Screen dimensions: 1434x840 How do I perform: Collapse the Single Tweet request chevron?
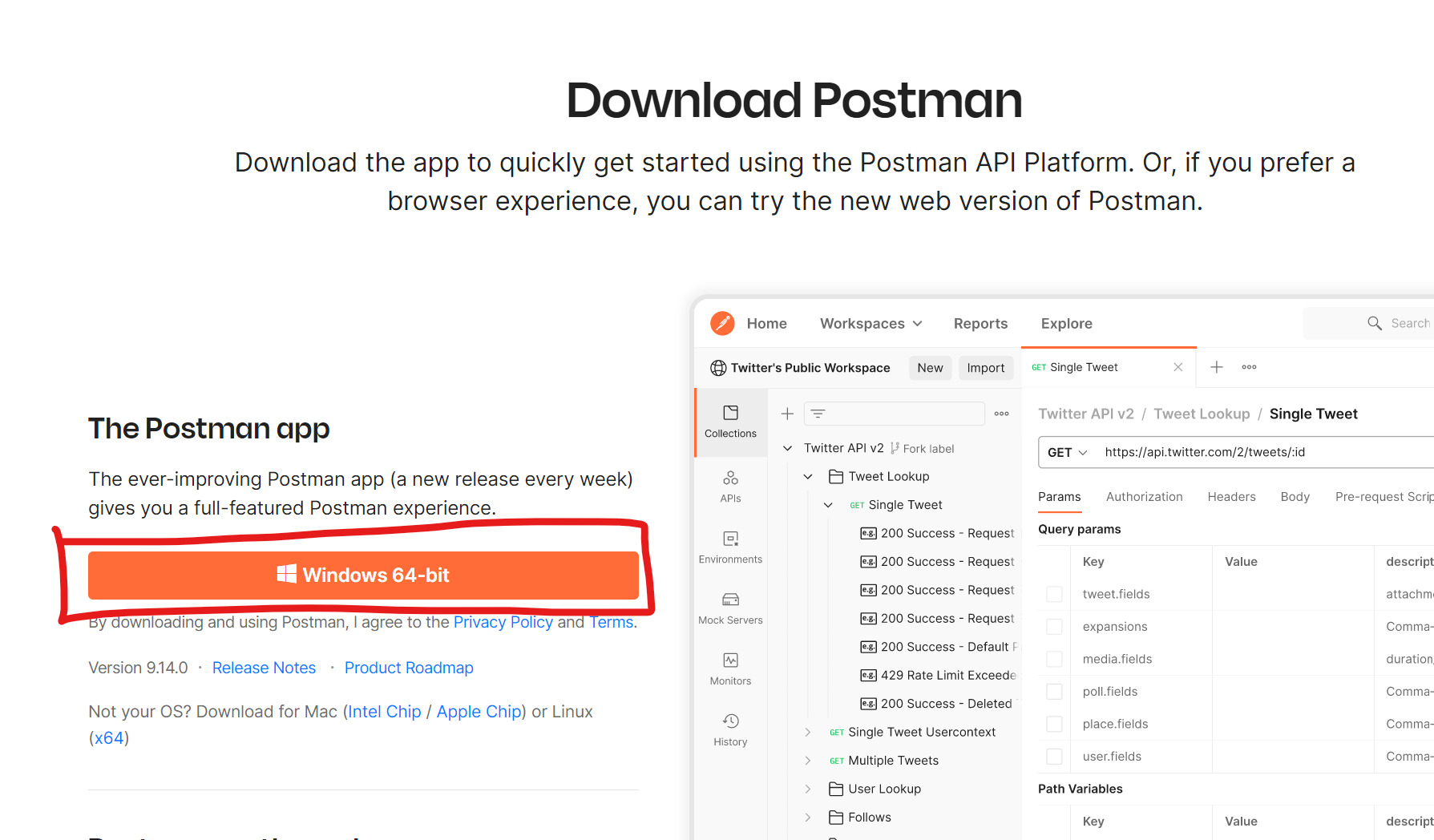pyautogui.click(x=828, y=505)
